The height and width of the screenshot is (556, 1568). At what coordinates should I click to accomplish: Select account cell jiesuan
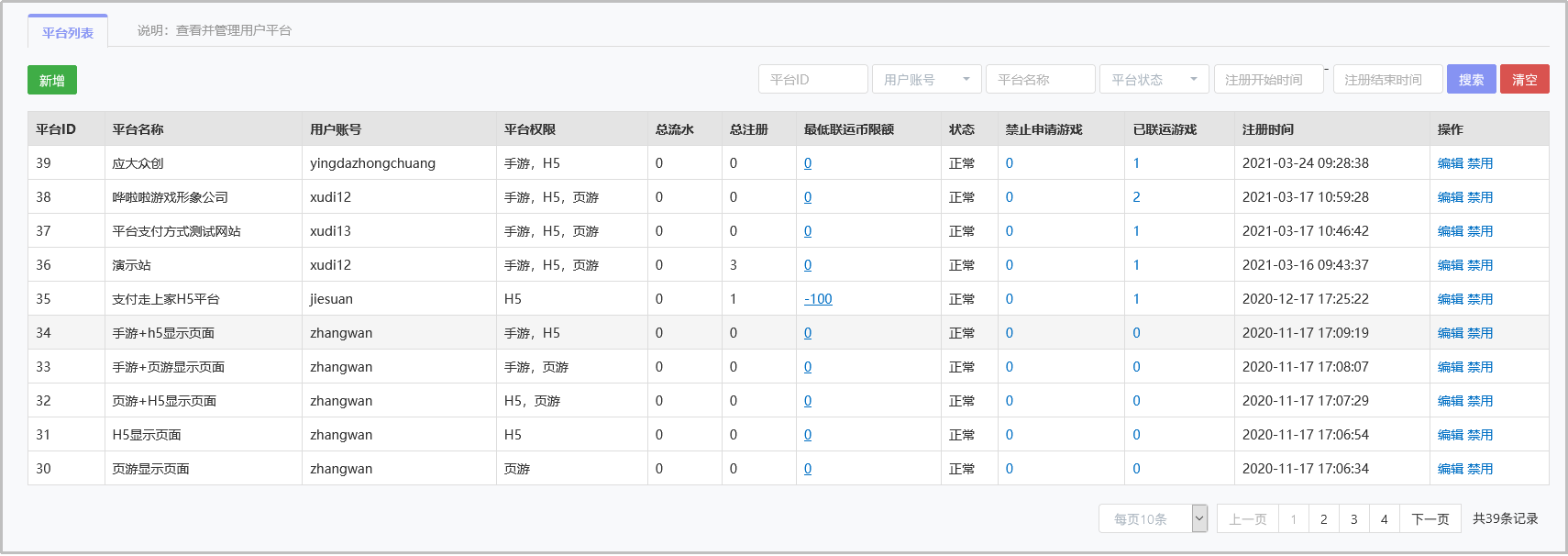(x=331, y=299)
